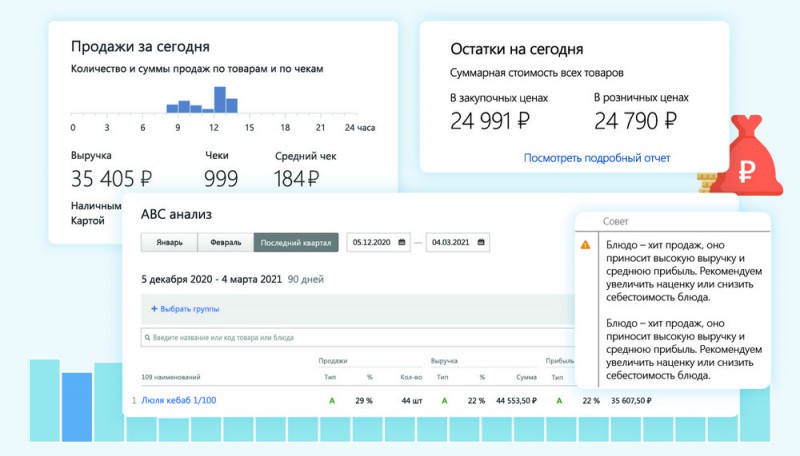Screen dimensions: 800x456
Task: Click the Совет panel header
Action: [x=618, y=220]
